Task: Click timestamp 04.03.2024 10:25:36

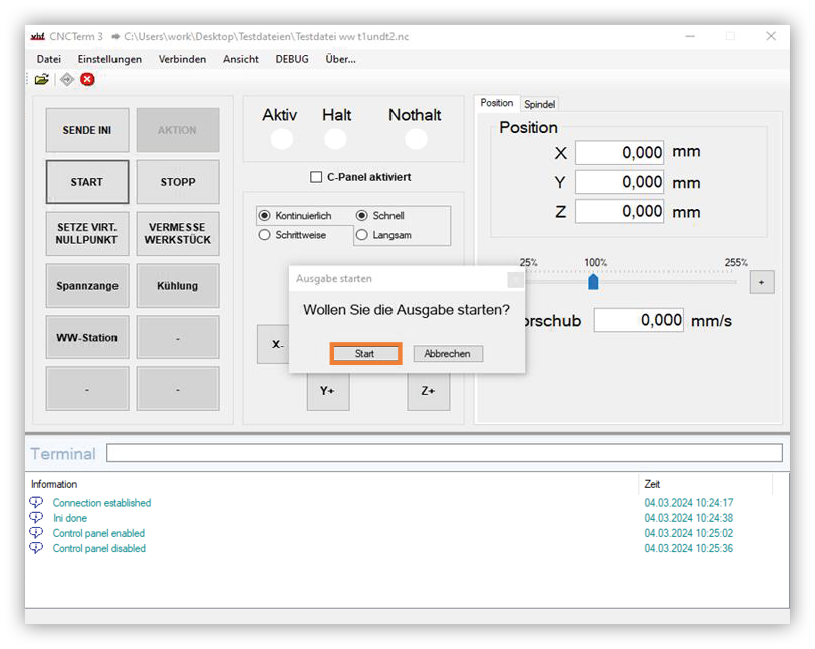Action: pyautogui.click(x=689, y=548)
